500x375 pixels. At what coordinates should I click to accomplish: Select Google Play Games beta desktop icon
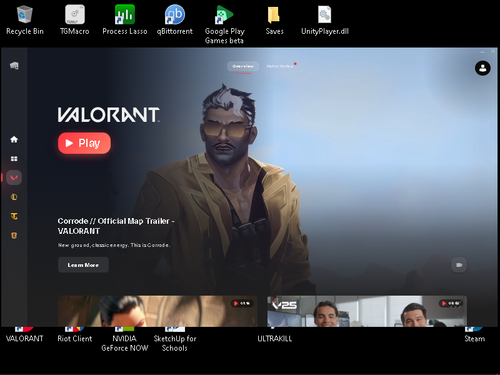[225, 25]
